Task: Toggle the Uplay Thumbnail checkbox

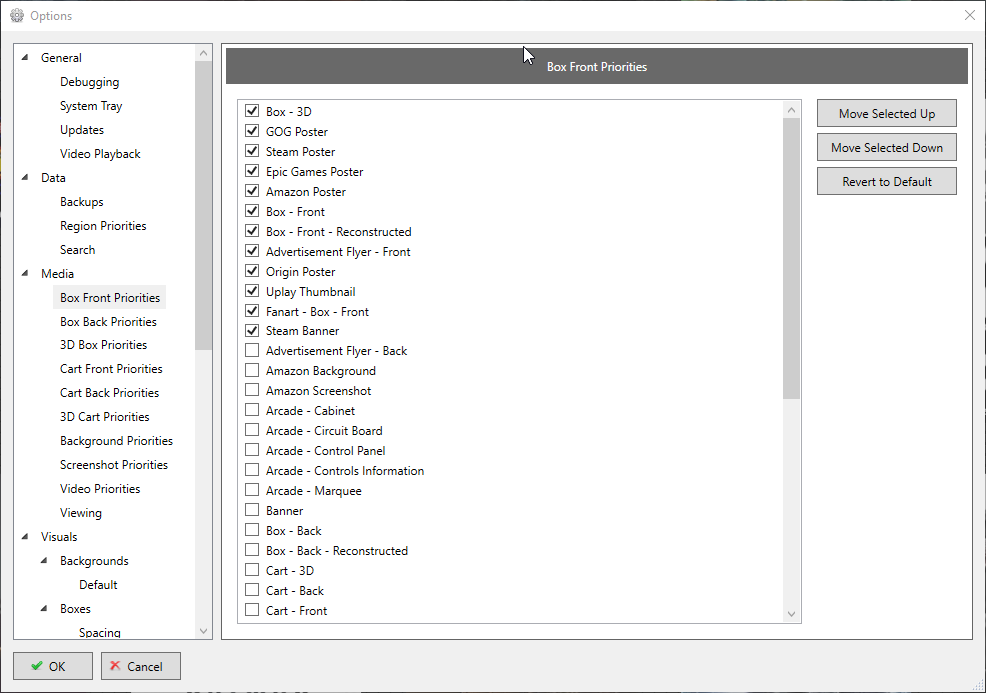Action: click(252, 291)
